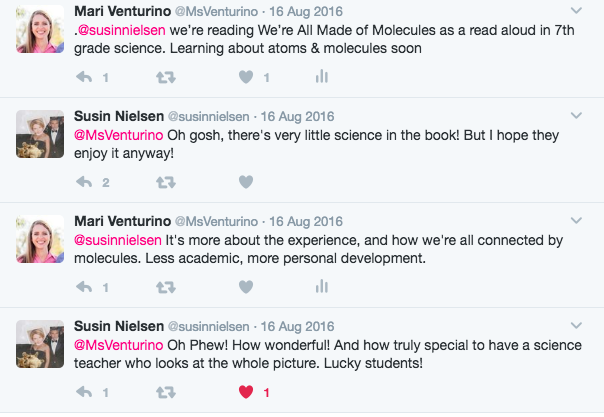Reply to Mari's first tweet about reading aloud
This screenshot has height=417, width=604.
[86, 77]
